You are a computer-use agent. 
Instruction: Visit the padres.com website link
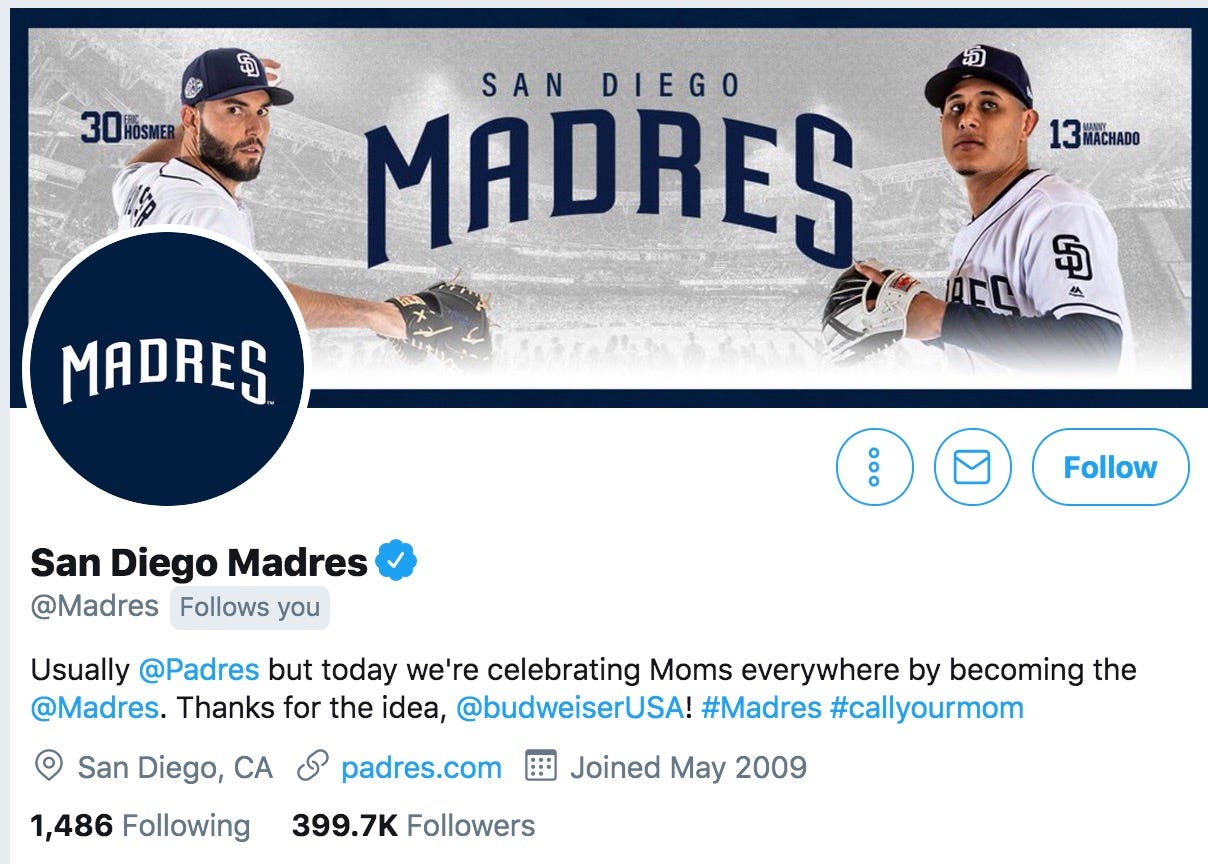421,768
